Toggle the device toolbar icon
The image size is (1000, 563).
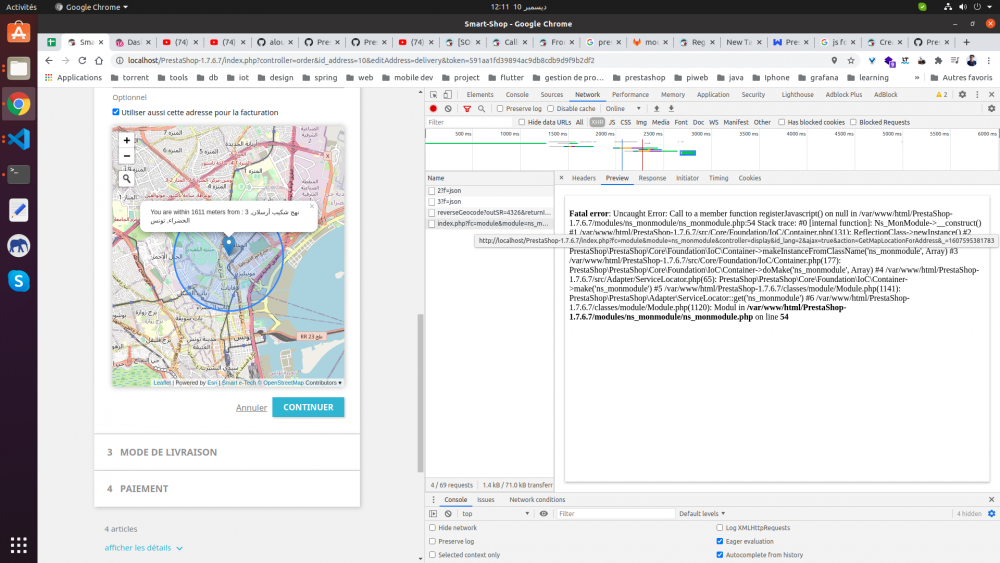pyautogui.click(x=449, y=94)
